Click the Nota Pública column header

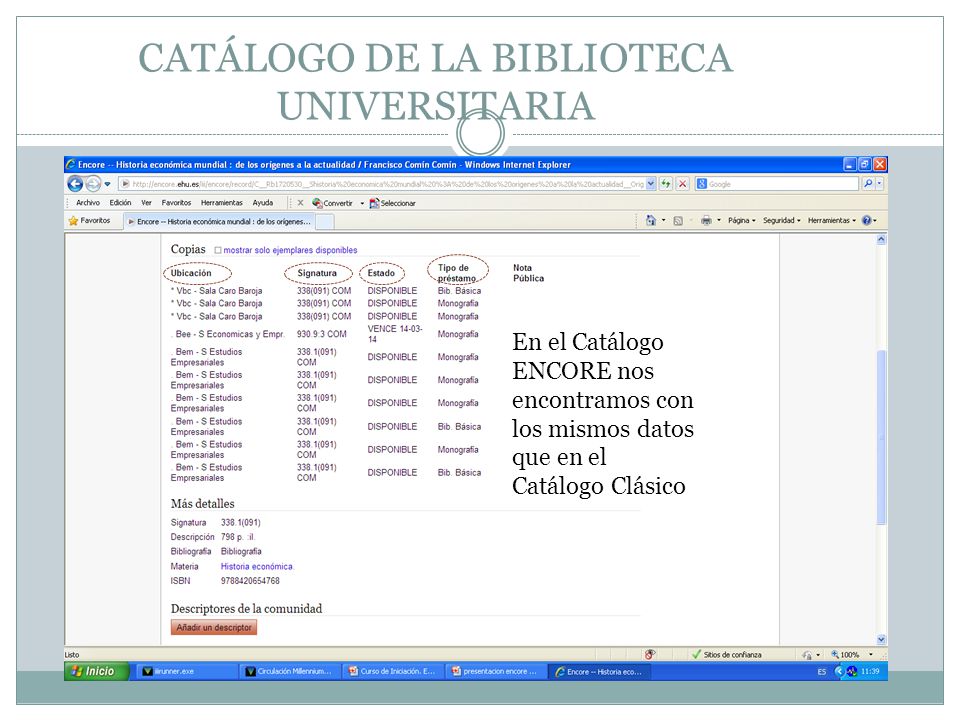coord(528,272)
